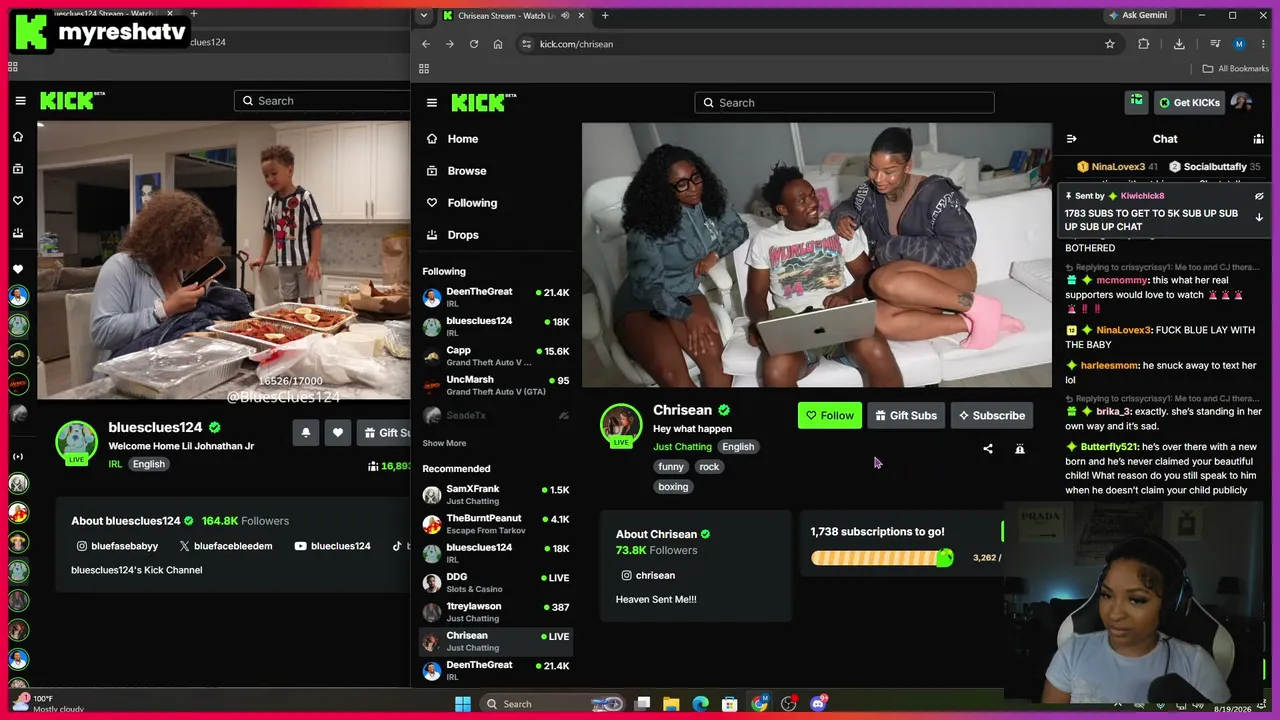
Task: Open DeenTheGreat channel in Following list
Action: pos(496,297)
